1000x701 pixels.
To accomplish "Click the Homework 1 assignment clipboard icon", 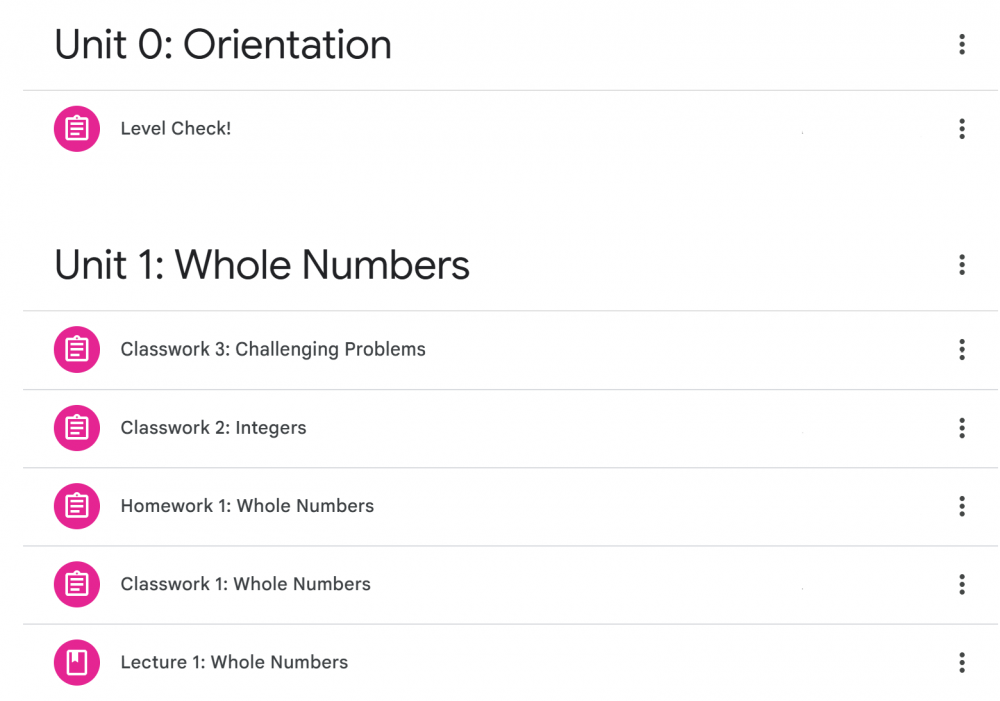I will coord(77,506).
